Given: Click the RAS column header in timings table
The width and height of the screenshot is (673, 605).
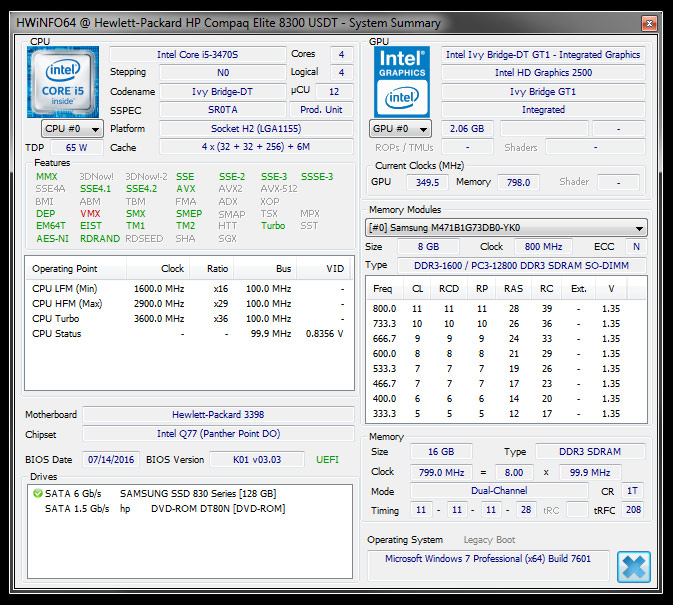Looking at the screenshot, I should [x=513, y=289].
